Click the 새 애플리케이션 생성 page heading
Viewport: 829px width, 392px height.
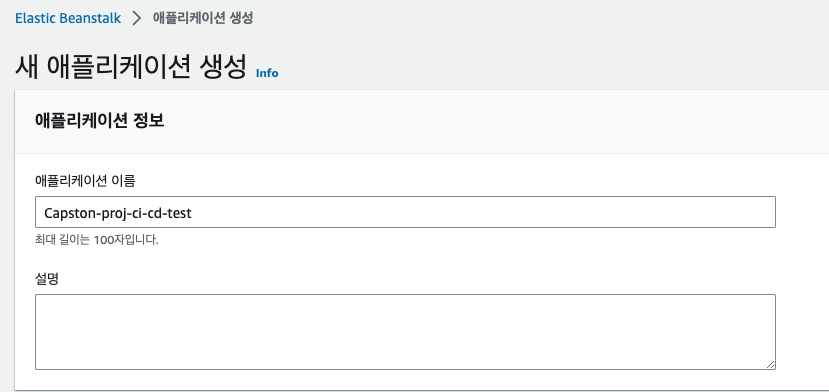pos(131,67)
